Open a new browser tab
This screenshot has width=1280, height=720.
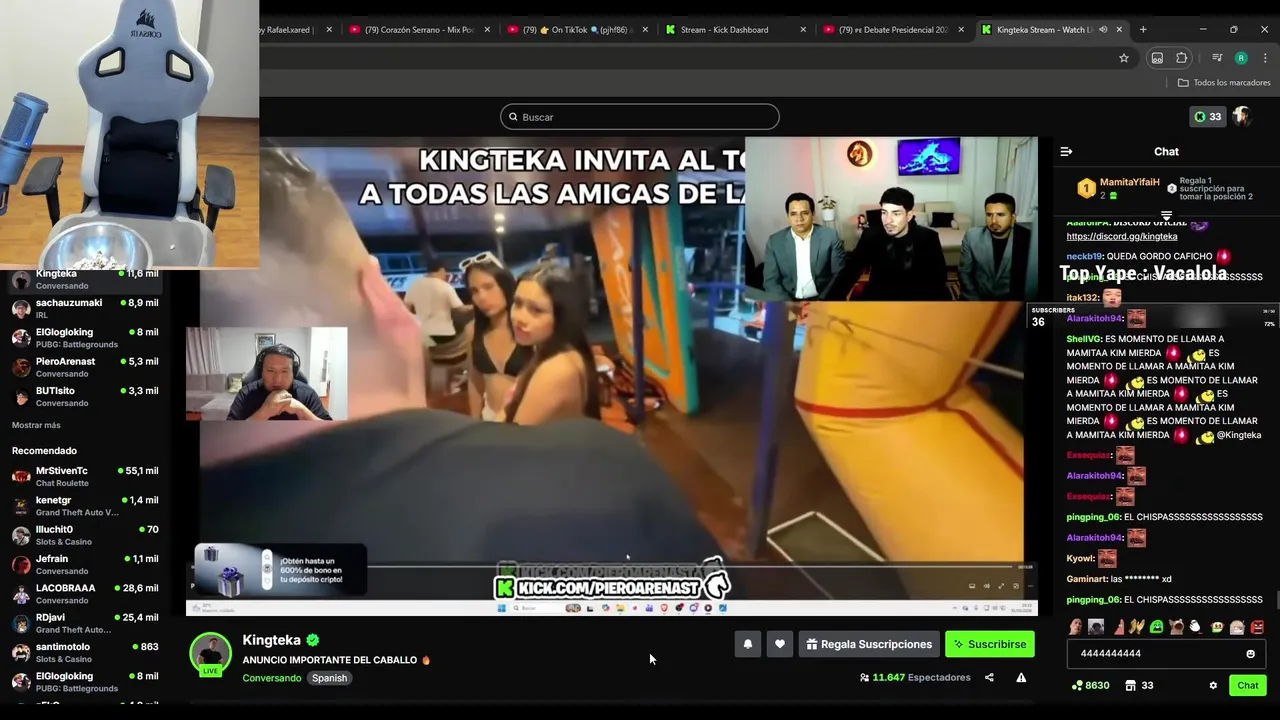tap(1143, 29)
